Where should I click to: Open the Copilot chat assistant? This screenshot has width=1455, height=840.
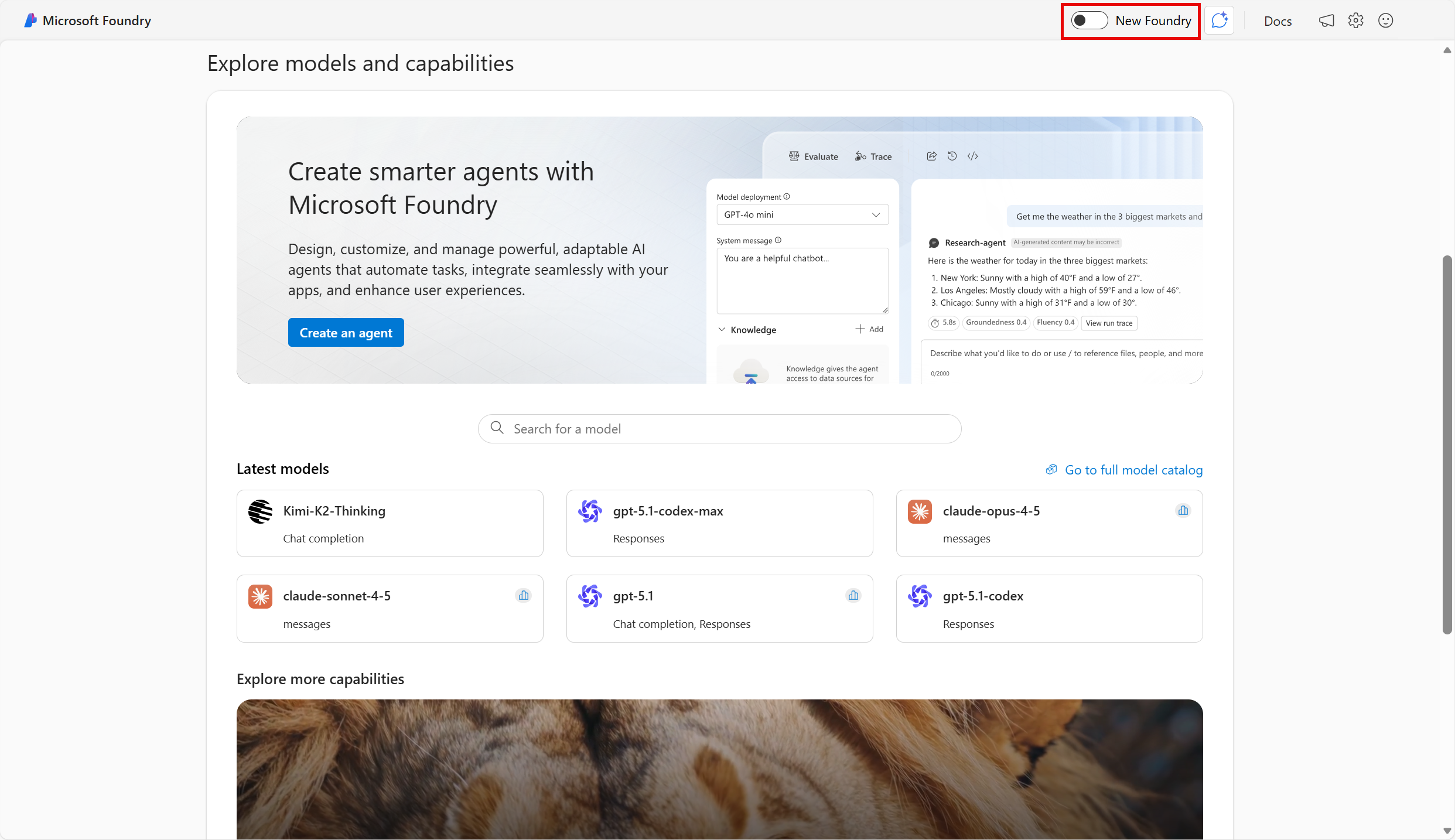pos(1219,20)
